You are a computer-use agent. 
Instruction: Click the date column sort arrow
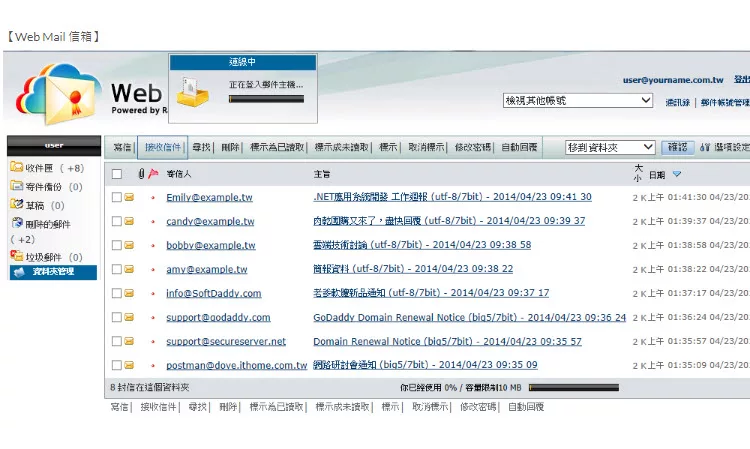[x=677, y=174]
